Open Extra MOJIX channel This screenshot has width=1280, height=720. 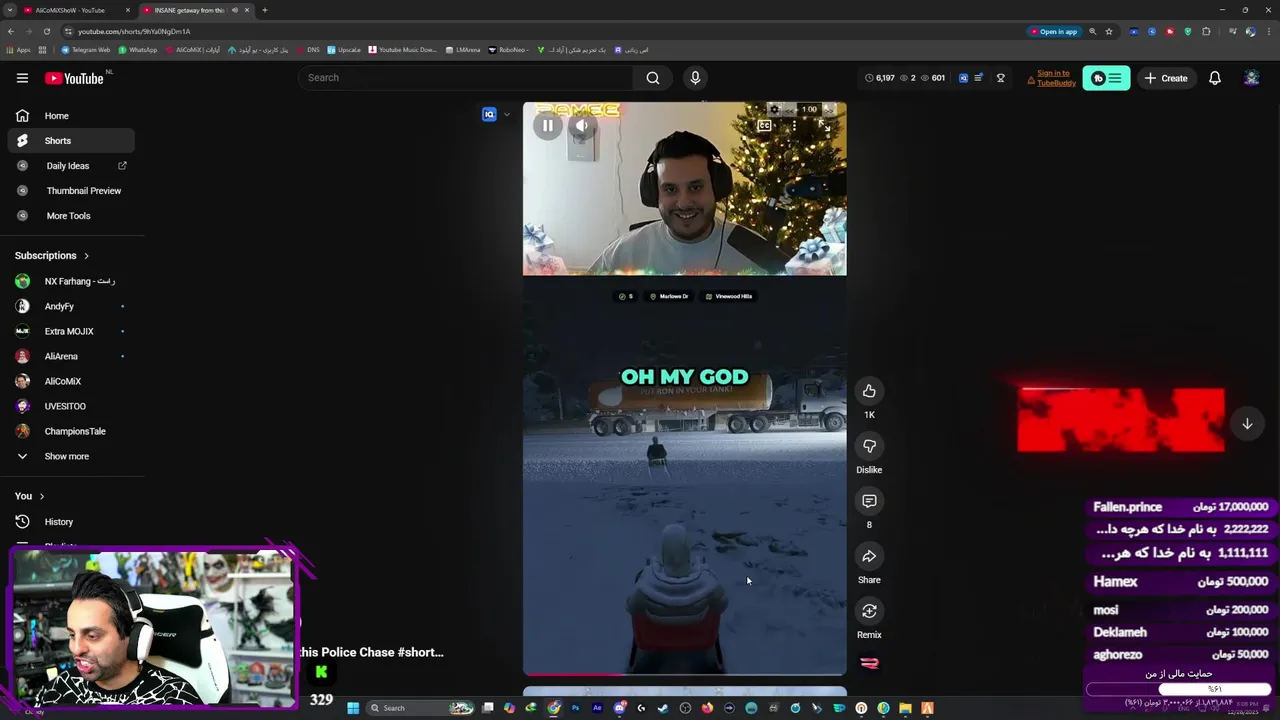[x=70, y=331]
